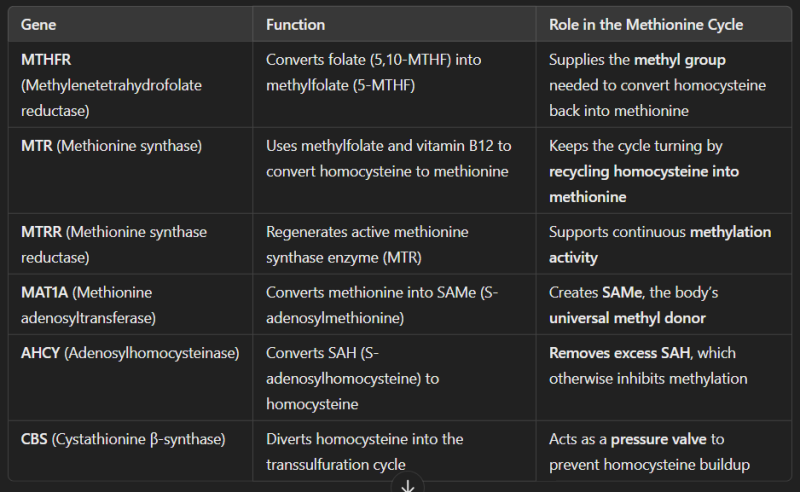Click the MTR (Methionine synthase) cell
800x492 pixels.
[x=111, y=146]
